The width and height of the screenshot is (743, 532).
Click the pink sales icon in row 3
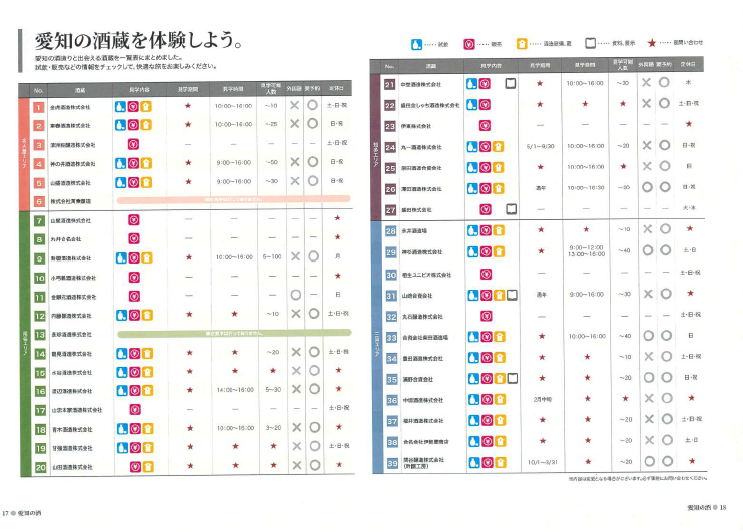133,144
